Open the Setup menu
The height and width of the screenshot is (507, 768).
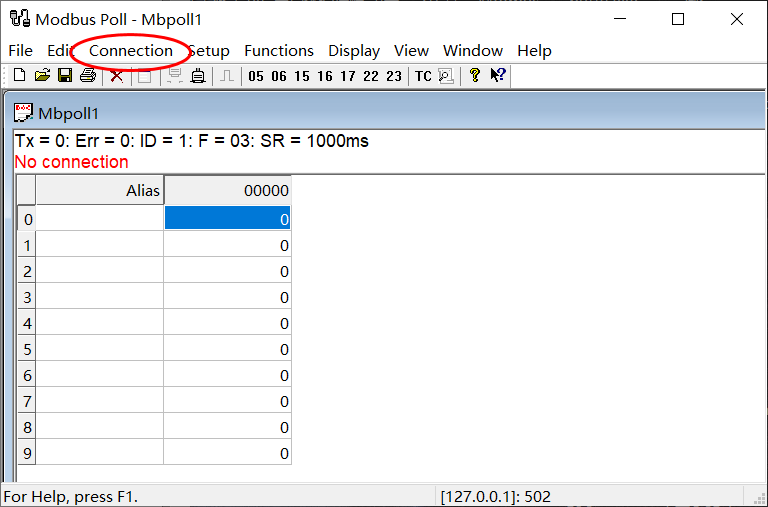[x=209, y=50]
